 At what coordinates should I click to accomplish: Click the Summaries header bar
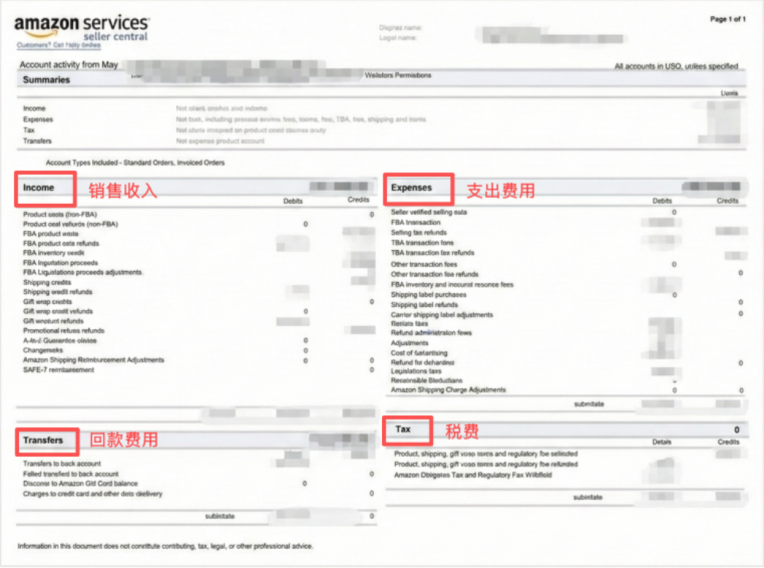click(47, 78)
